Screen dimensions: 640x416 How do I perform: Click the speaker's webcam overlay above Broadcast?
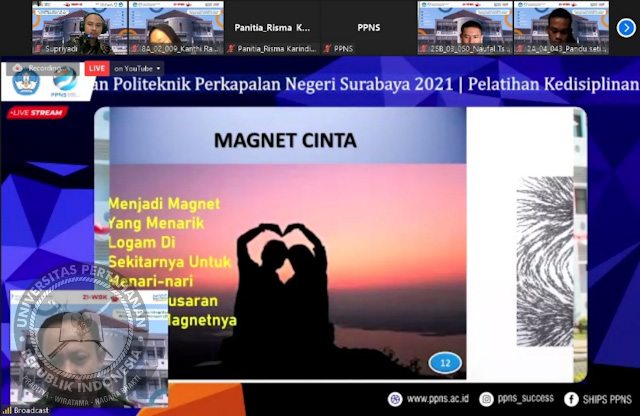pos(89,348)
